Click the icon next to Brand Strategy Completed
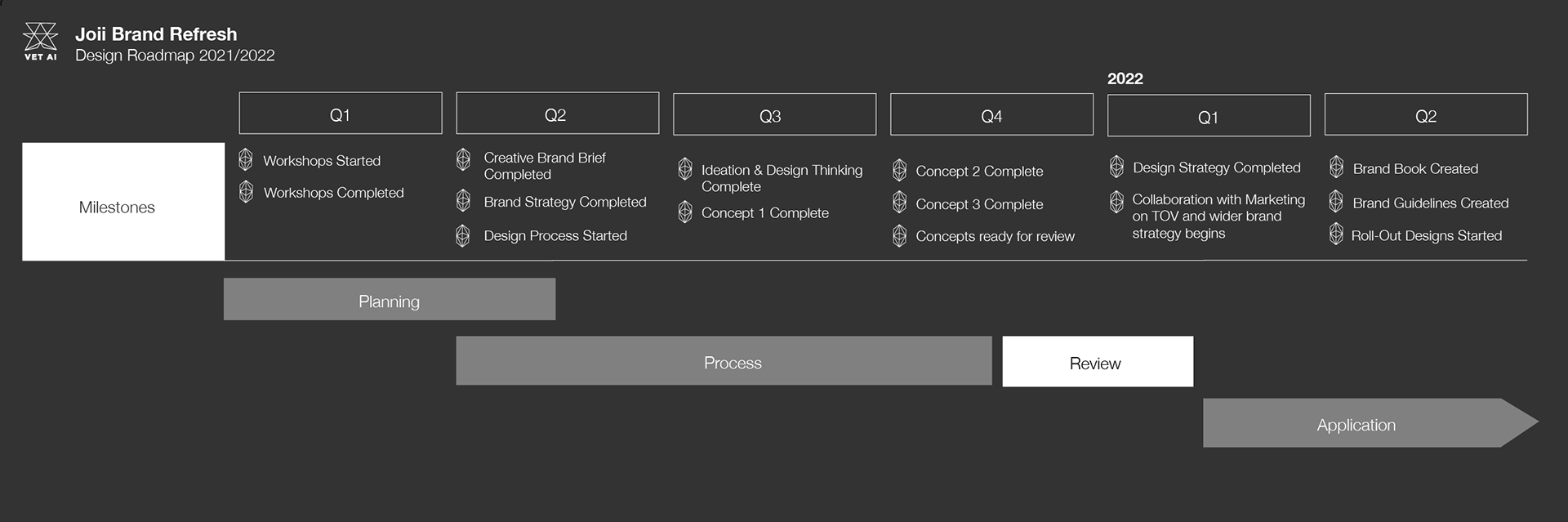1568x522 pixels. [x=463, y=201]
